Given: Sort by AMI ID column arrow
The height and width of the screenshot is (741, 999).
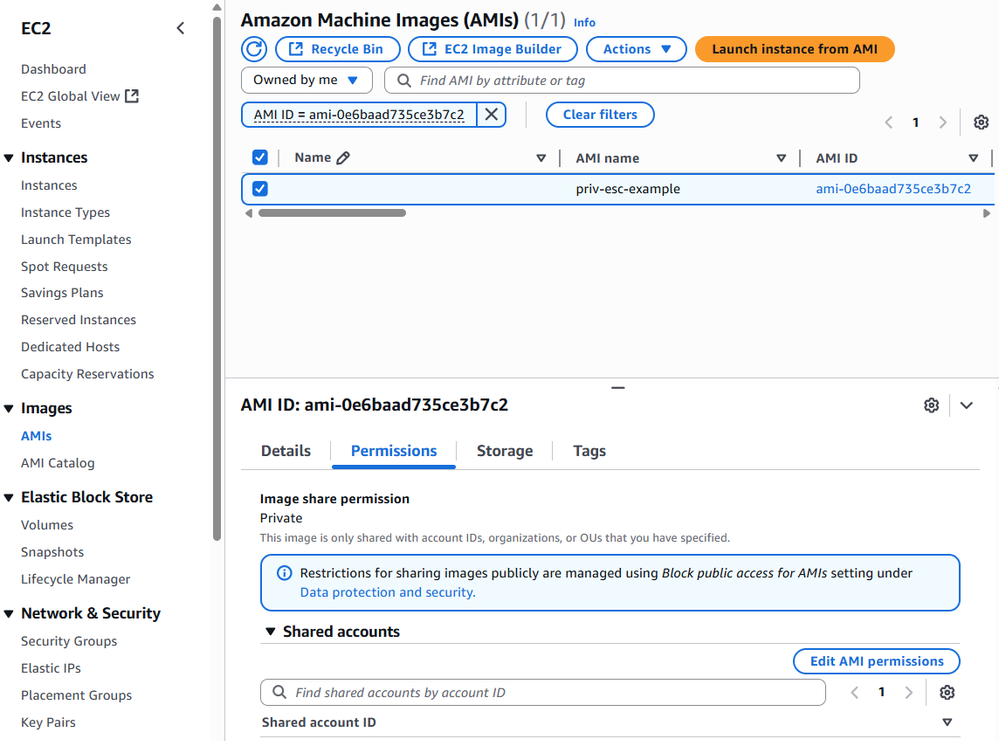Looking at the screenshot, I should pyautogui.click(x=974, y=158).
